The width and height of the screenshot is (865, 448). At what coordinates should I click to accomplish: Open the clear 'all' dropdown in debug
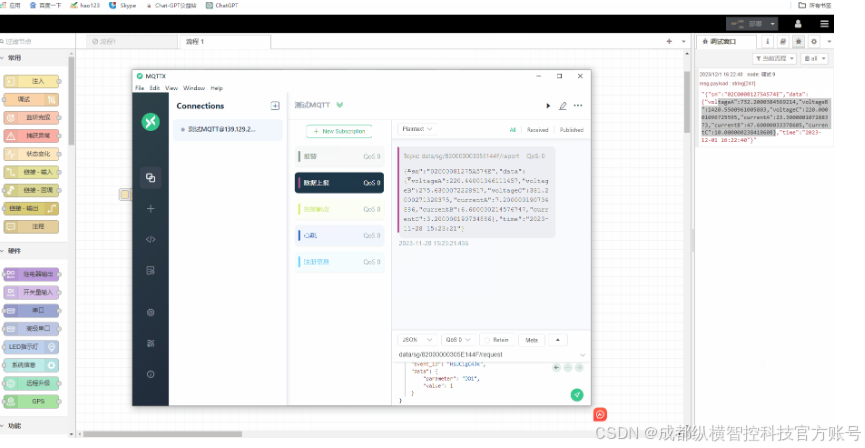(815, 58)
